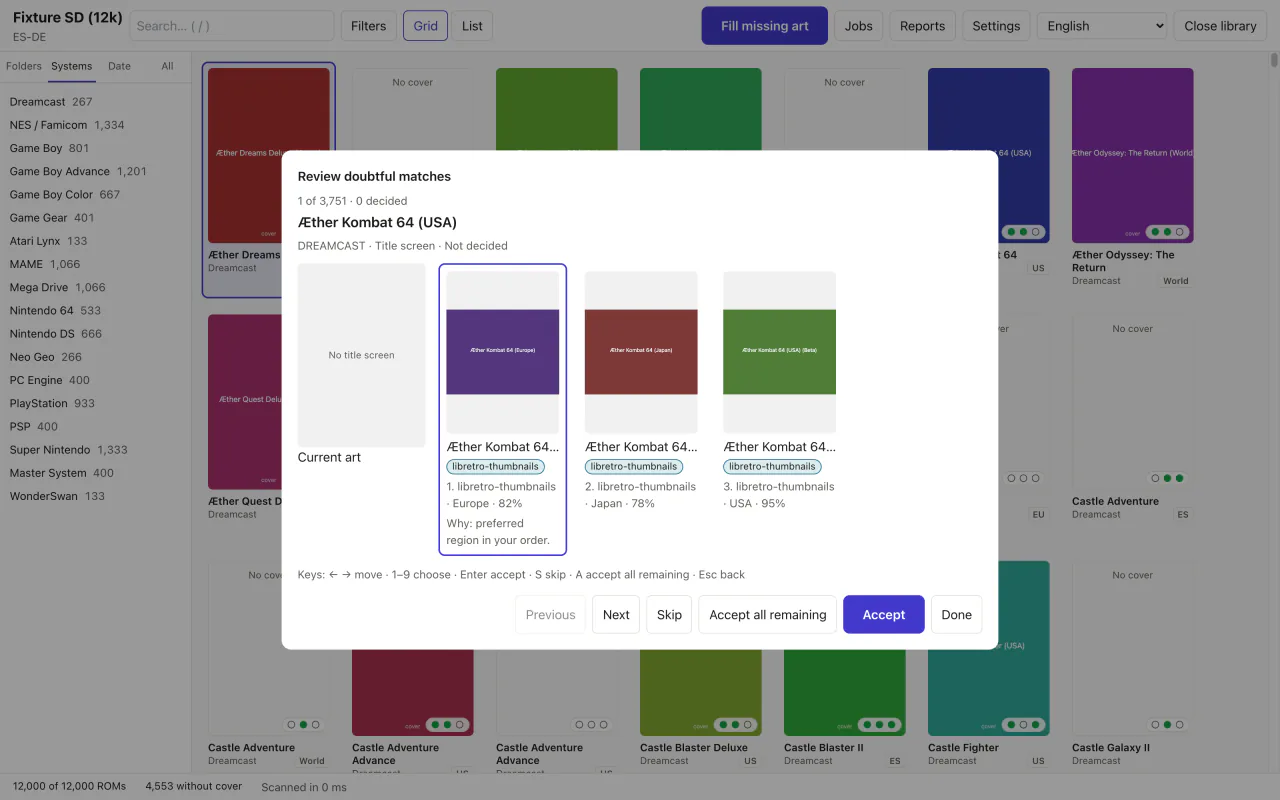Select Game Boy Color system
This screenshot has width=1280, height=800.
pyautogui.click(x=95, y=194)
